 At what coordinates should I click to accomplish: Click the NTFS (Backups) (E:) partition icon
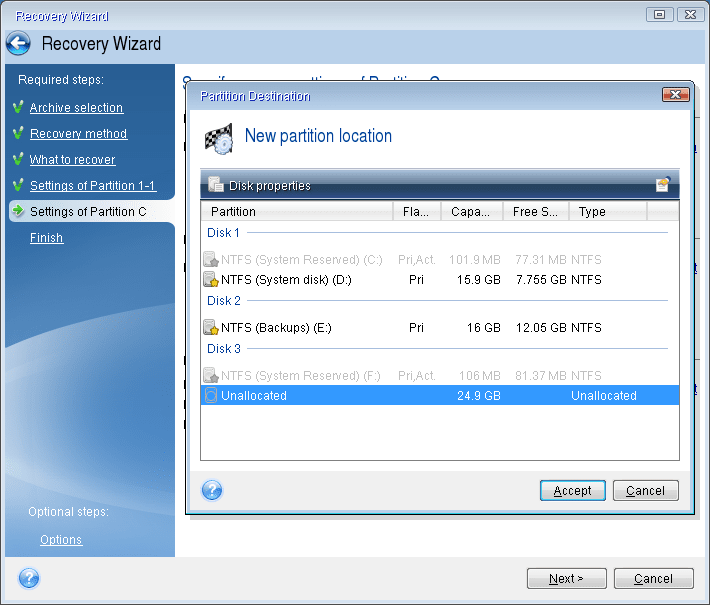pyautogui.click(x=210, y=328)
